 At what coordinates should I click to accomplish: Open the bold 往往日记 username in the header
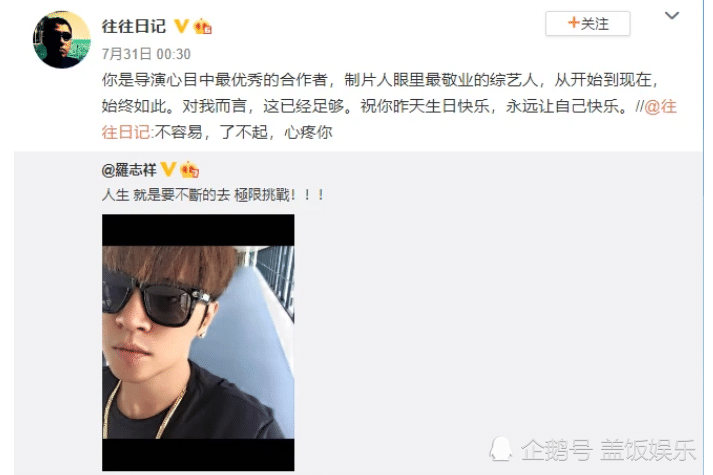[x=134, y=26]
